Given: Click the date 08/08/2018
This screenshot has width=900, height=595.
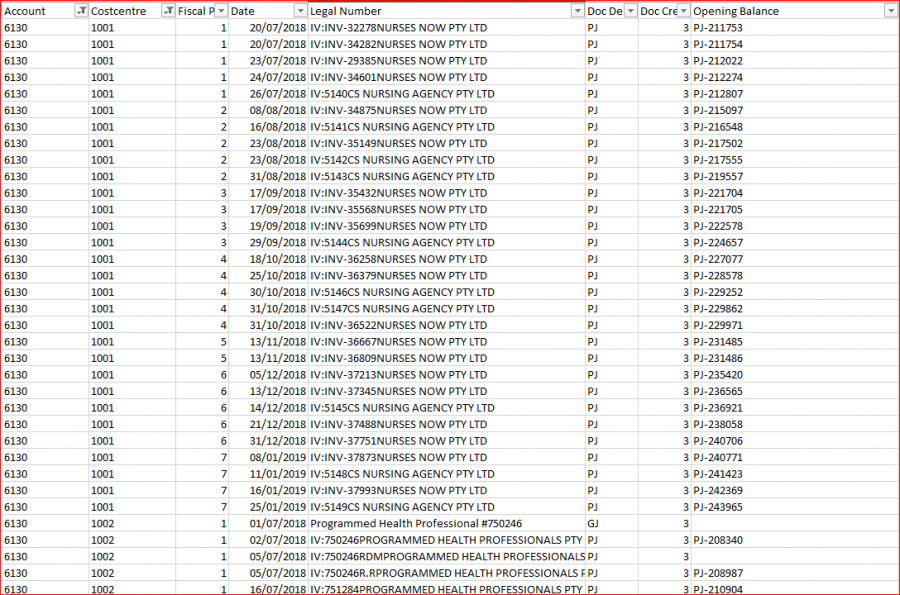Looking at the screenshot, I should coord(268,110).
